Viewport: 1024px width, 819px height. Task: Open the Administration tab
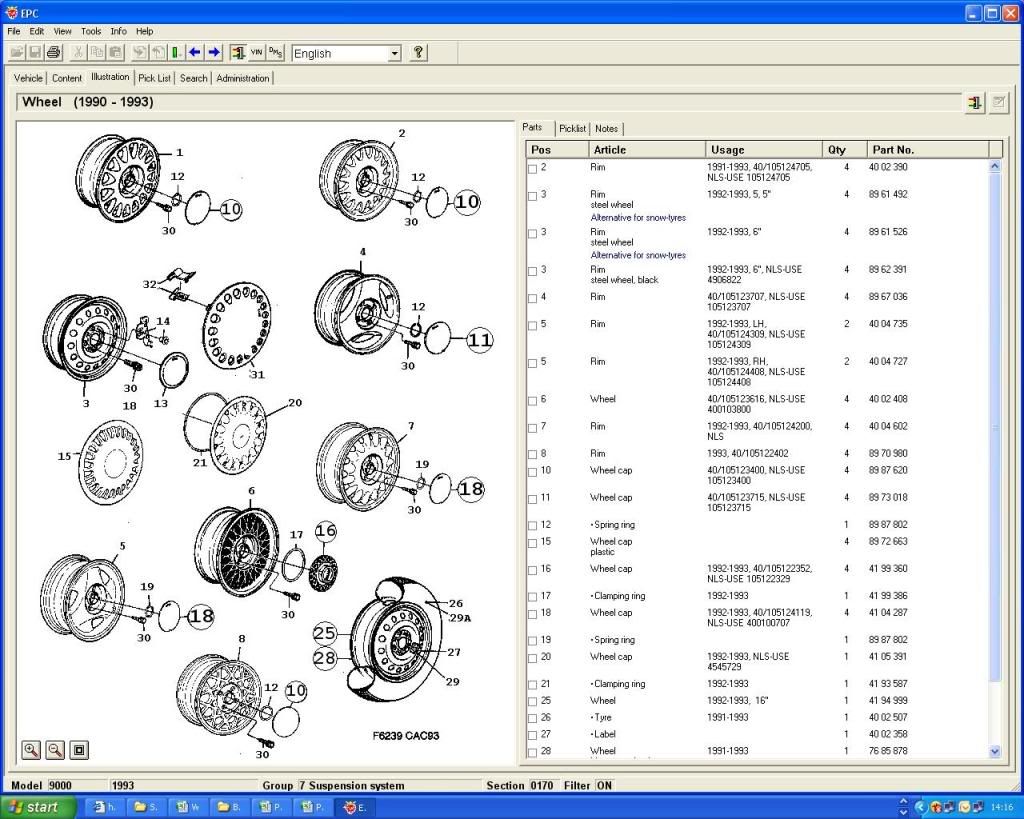[x=243, y=77]
